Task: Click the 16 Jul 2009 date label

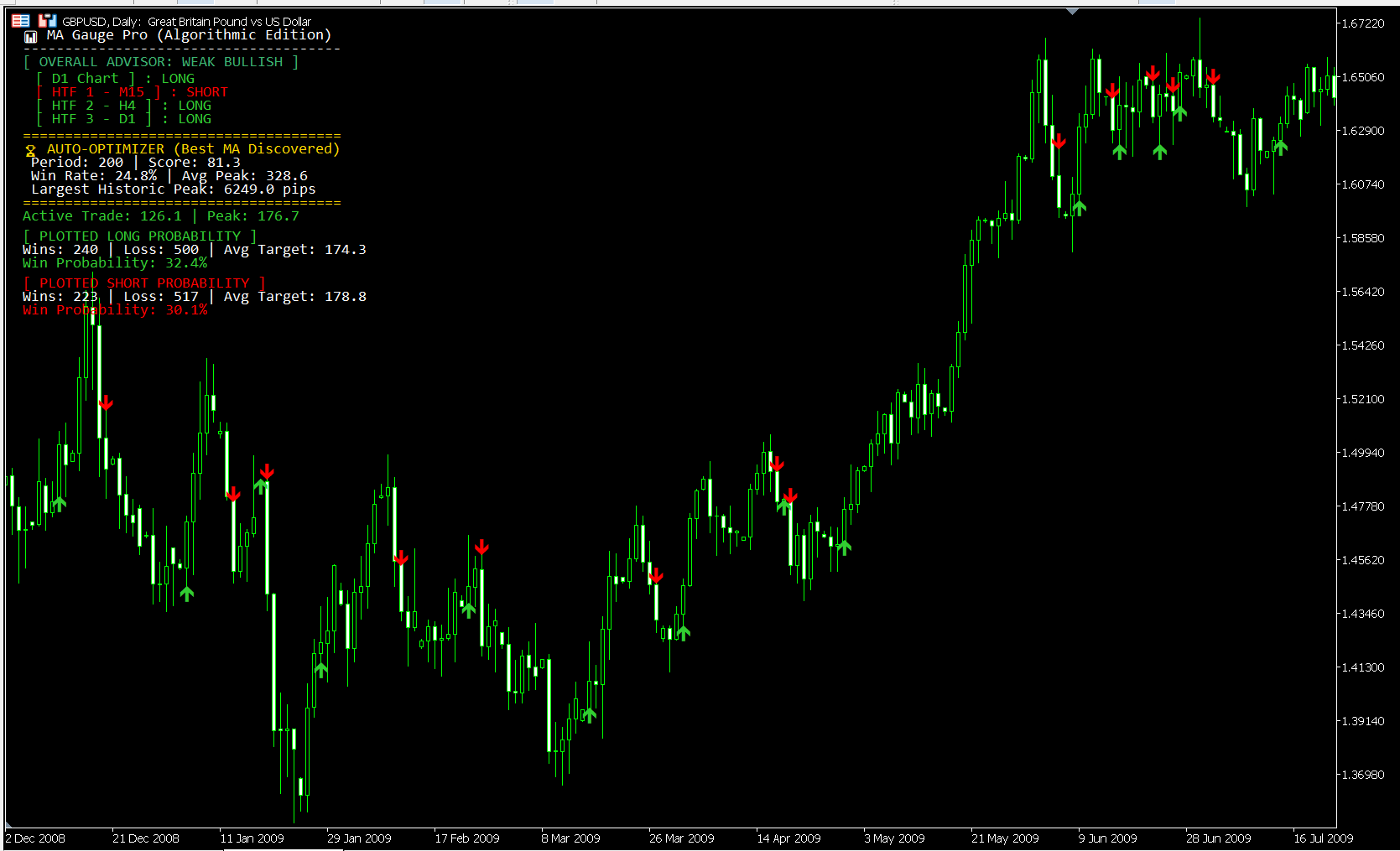Action: [1323, 838]
